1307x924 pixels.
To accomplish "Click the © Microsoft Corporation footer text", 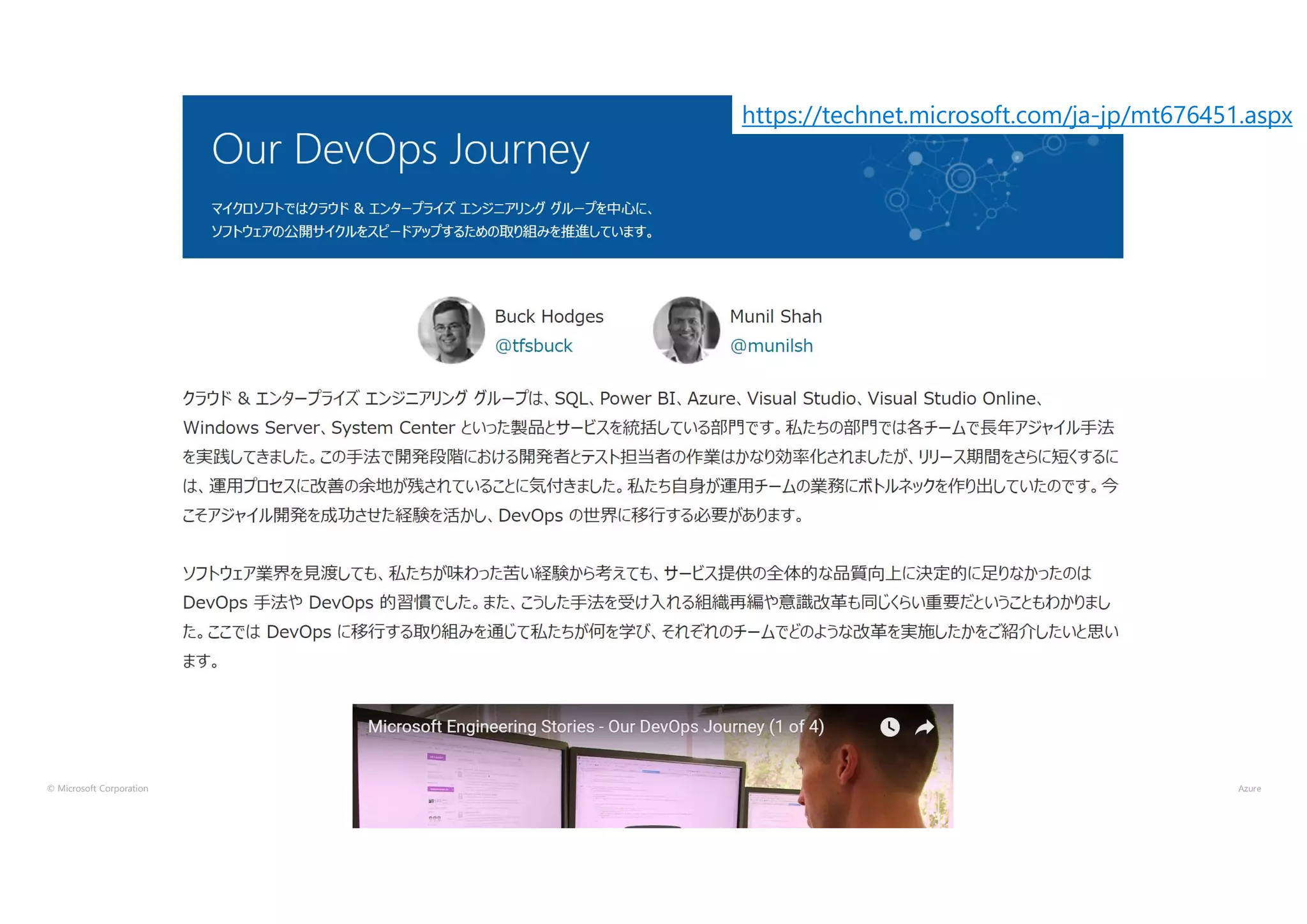I will [x=98, y=789].
